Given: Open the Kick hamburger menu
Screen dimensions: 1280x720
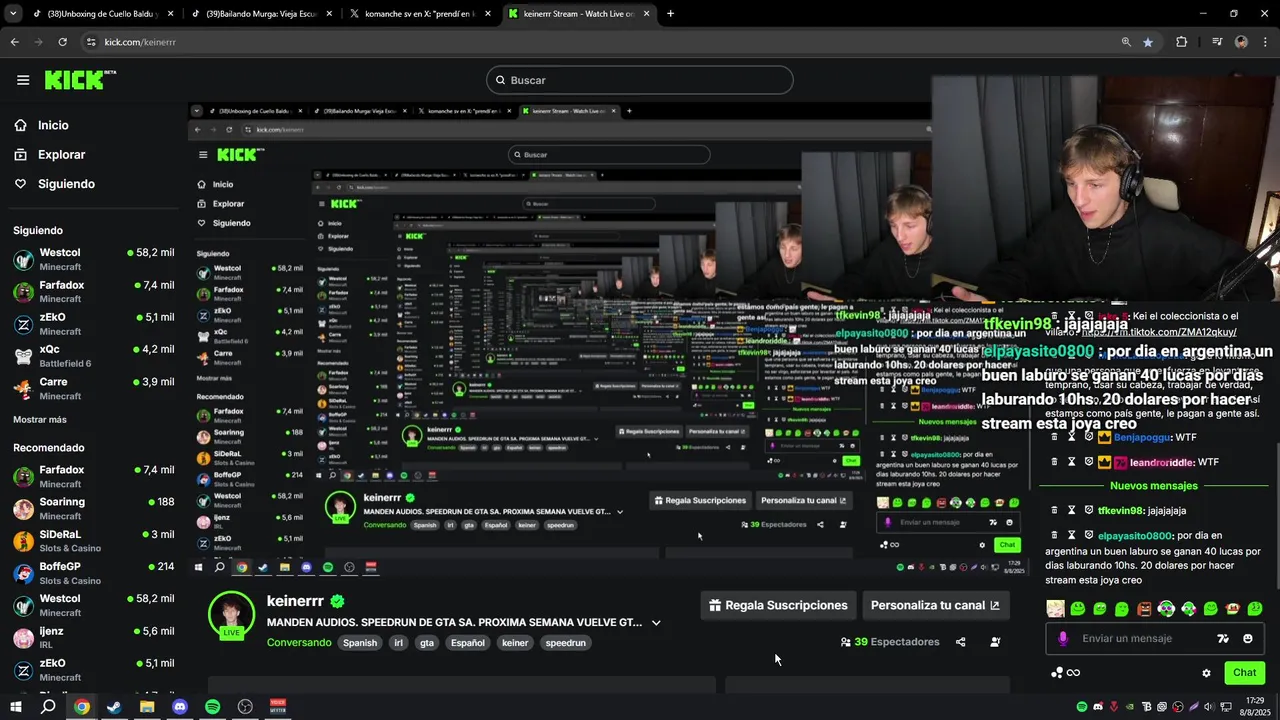Looking at the screenshot, I should pos(23,80).
